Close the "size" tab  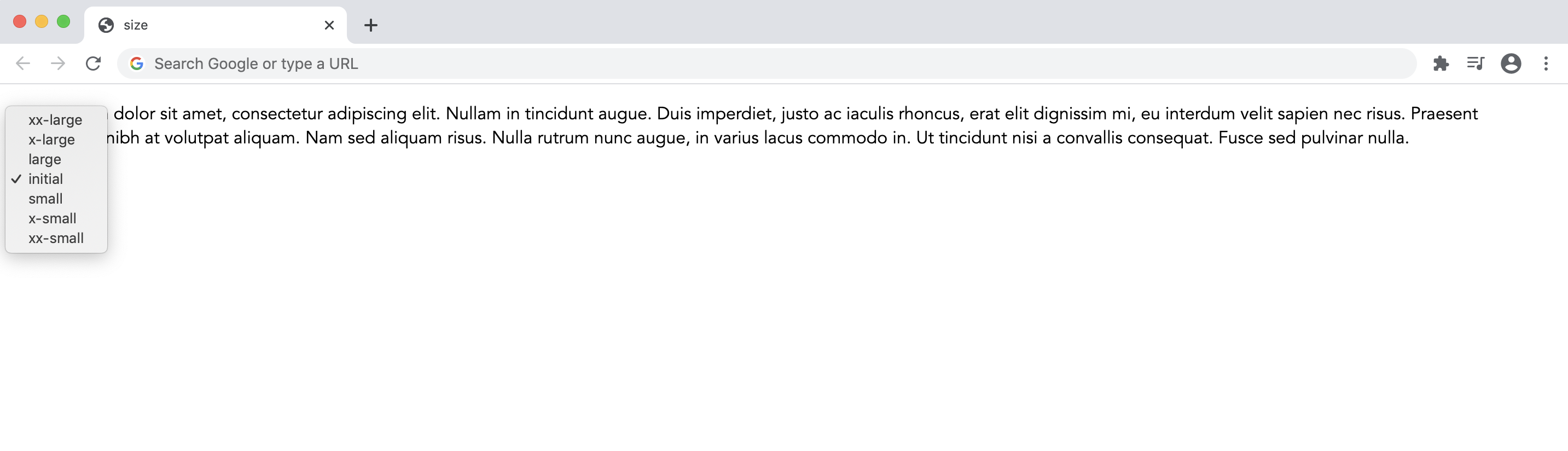pyautogui.click(x=329, y=25)
